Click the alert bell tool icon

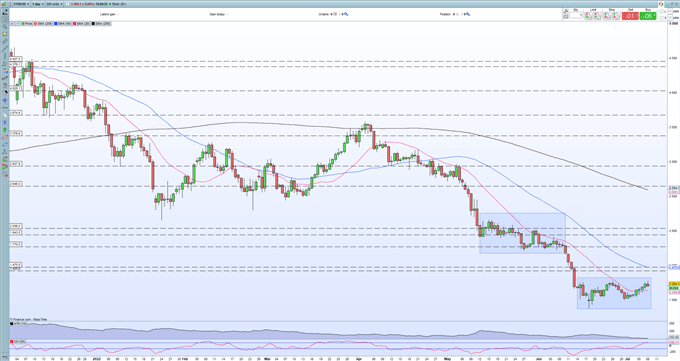click(5, 34)
